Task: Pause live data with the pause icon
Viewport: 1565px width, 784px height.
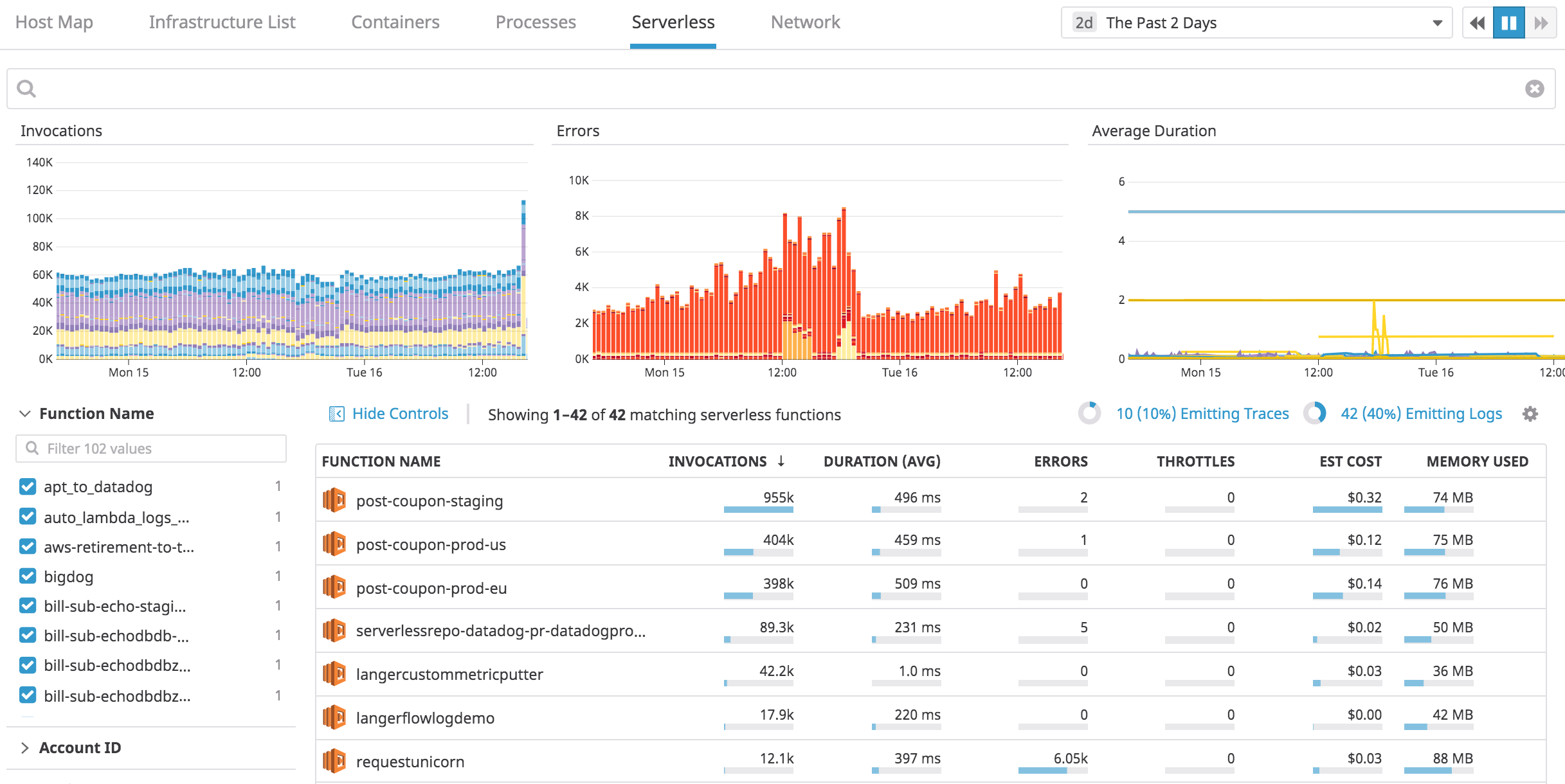Action: 1508,22
